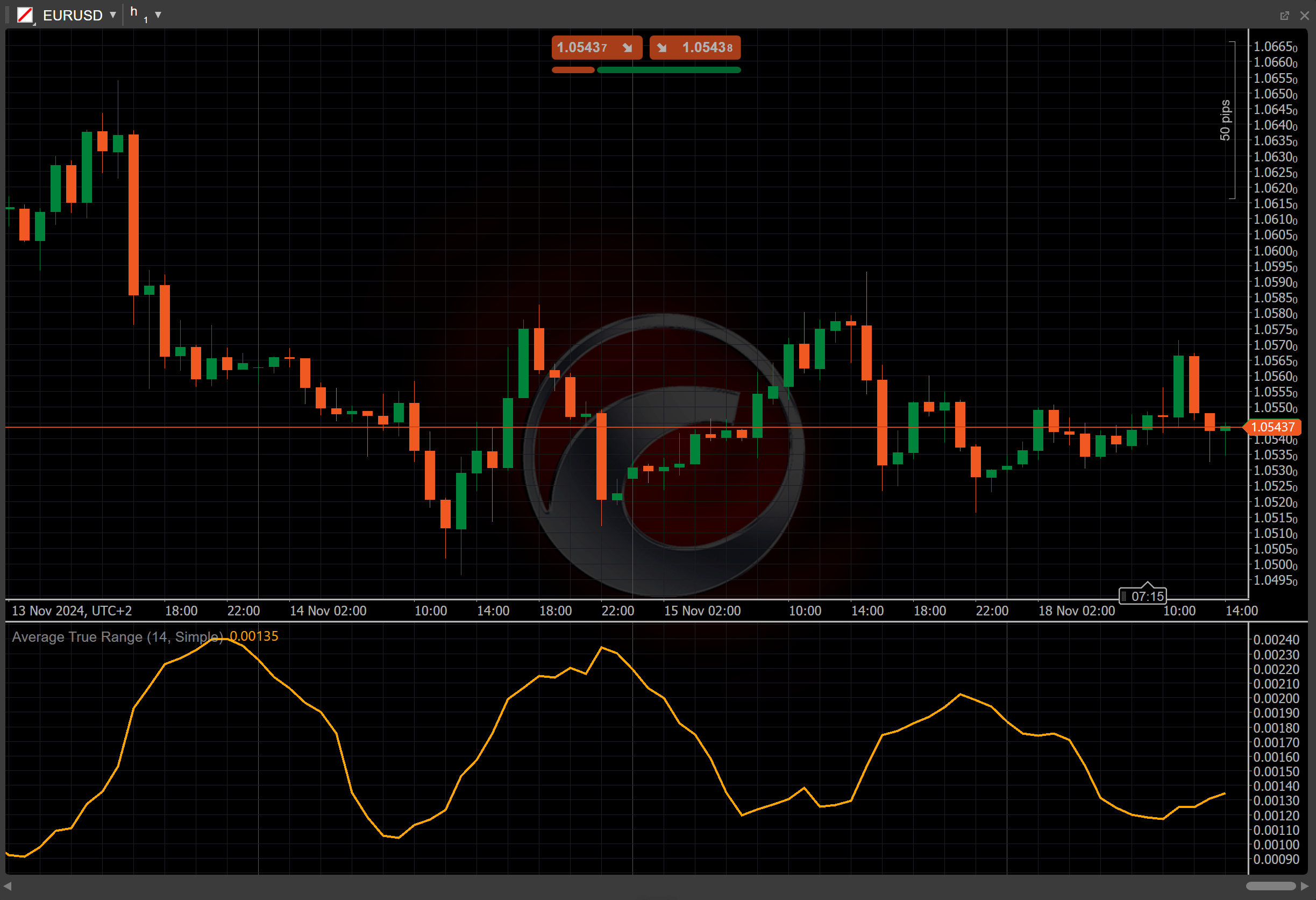Click the horizontal scrollbar thumb

(x=1271, y=886)
